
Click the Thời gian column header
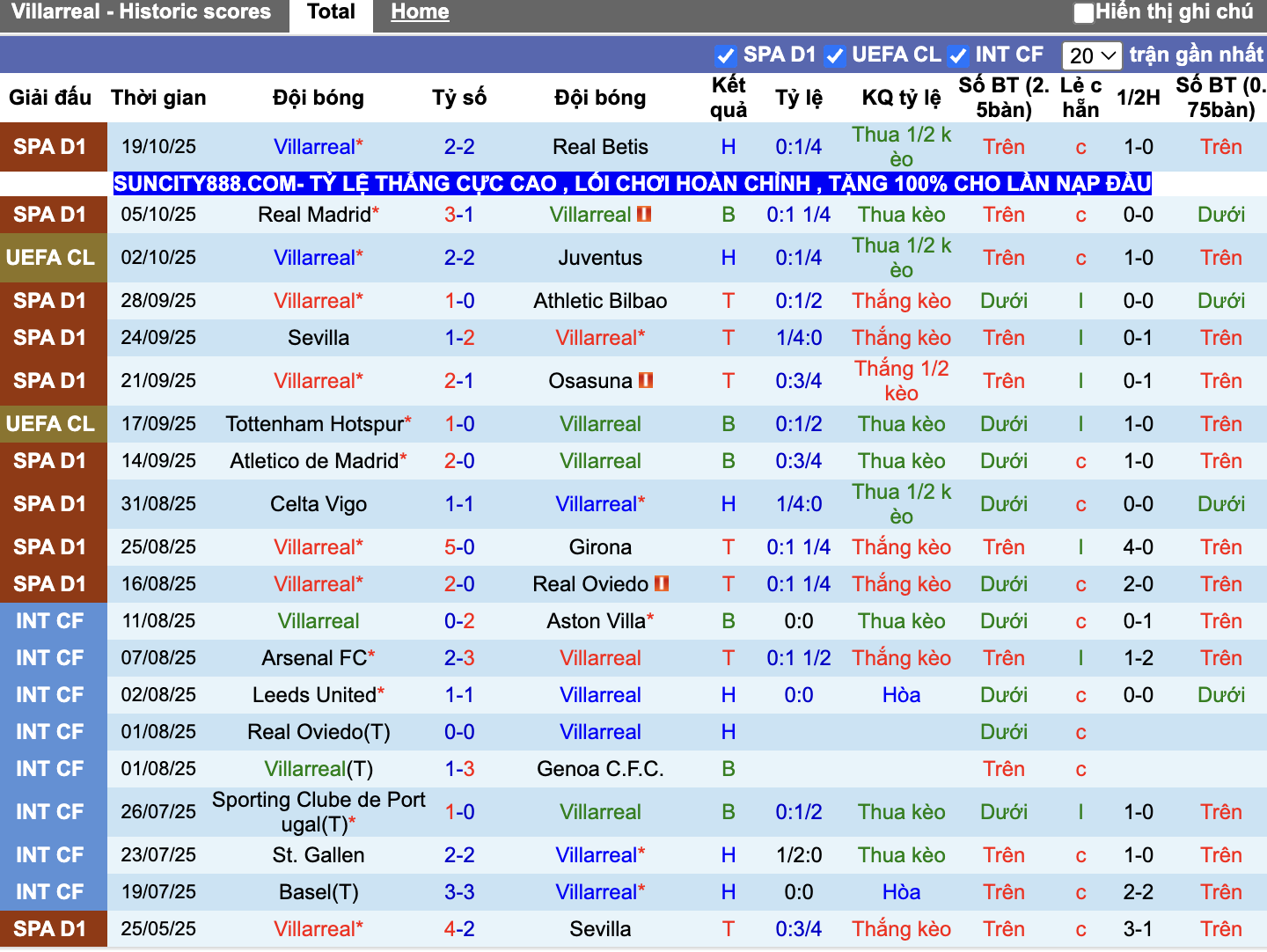[158, 98]
